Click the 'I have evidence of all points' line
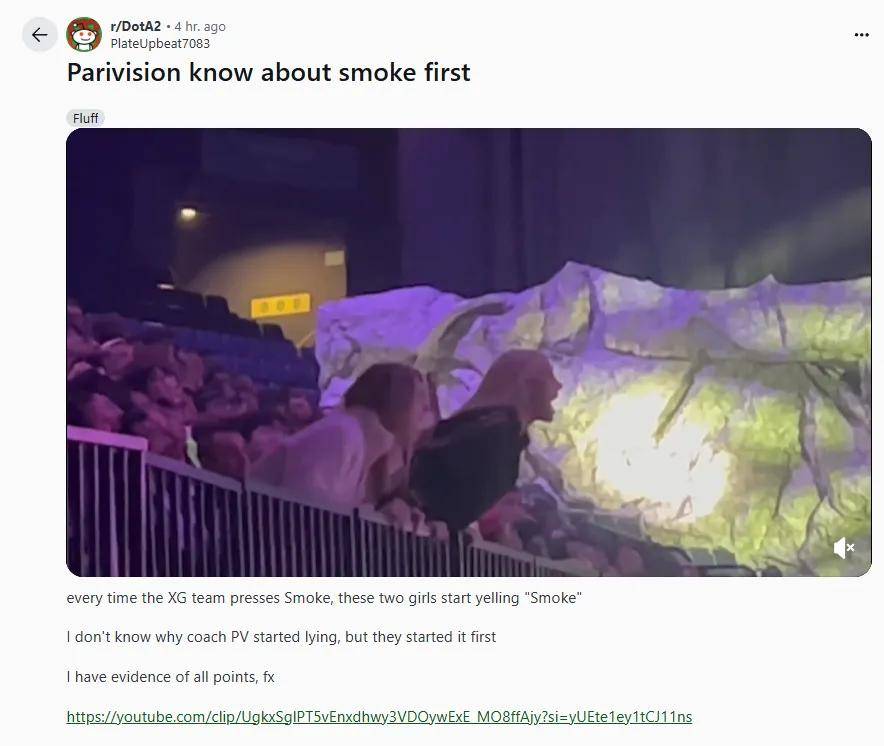 pyautogui.click(x=170, y=677)
